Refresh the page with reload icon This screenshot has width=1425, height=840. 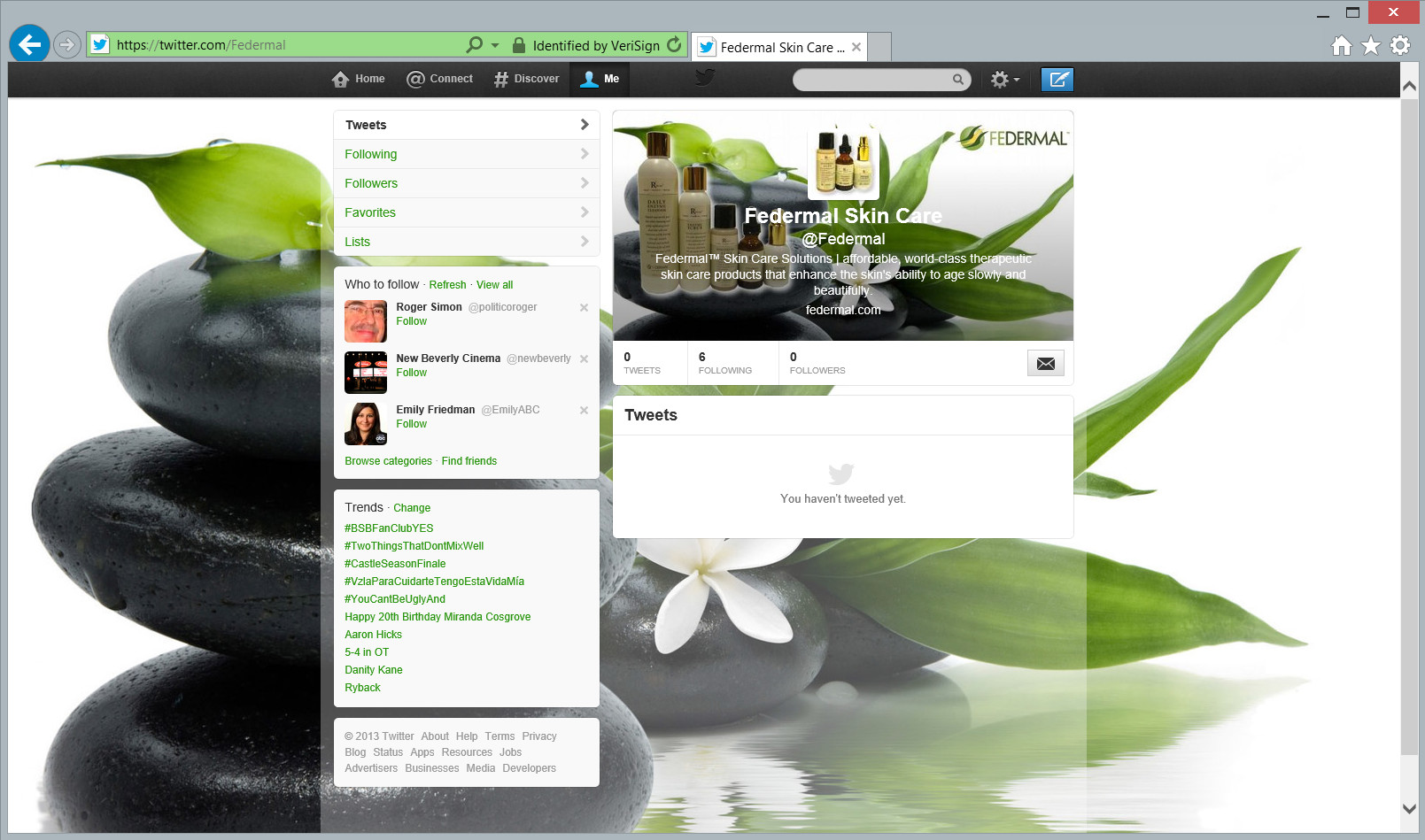(x=675, y=44)
